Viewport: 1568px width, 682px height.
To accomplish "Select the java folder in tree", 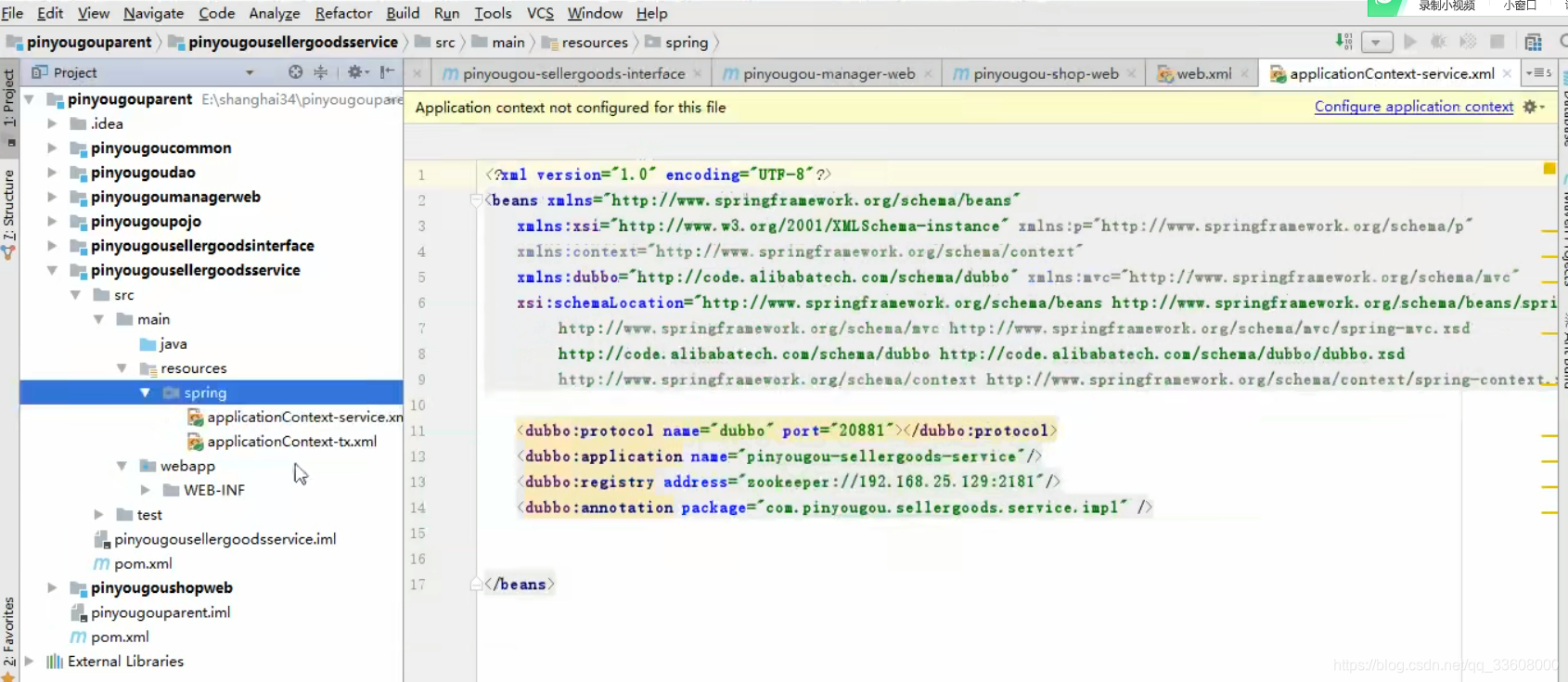I will pos(163,344).
